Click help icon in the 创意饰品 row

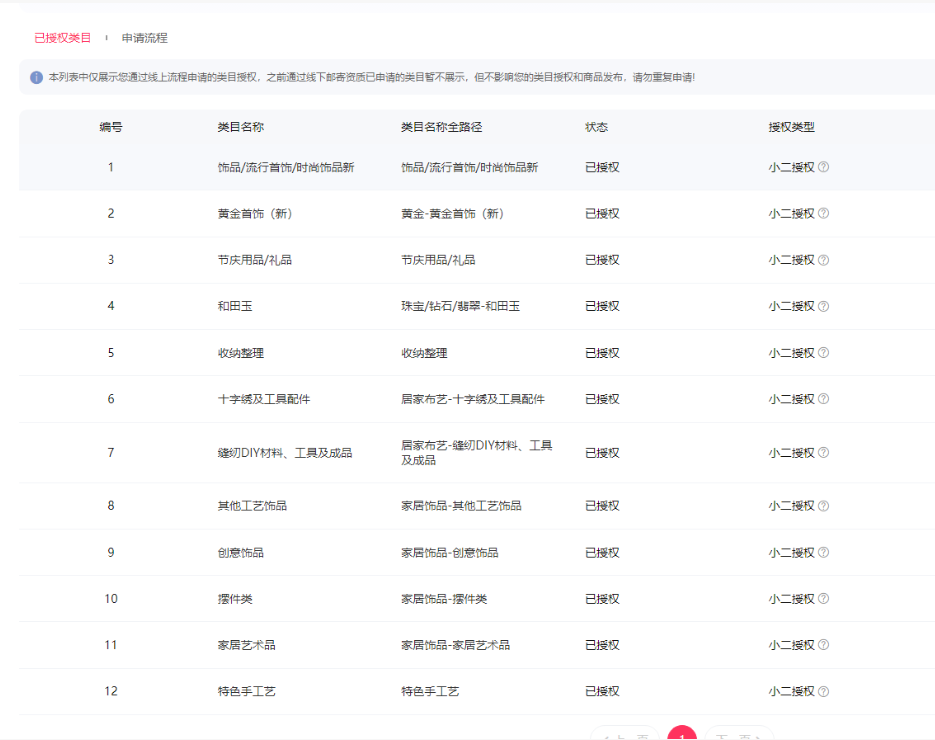point(823,552)
